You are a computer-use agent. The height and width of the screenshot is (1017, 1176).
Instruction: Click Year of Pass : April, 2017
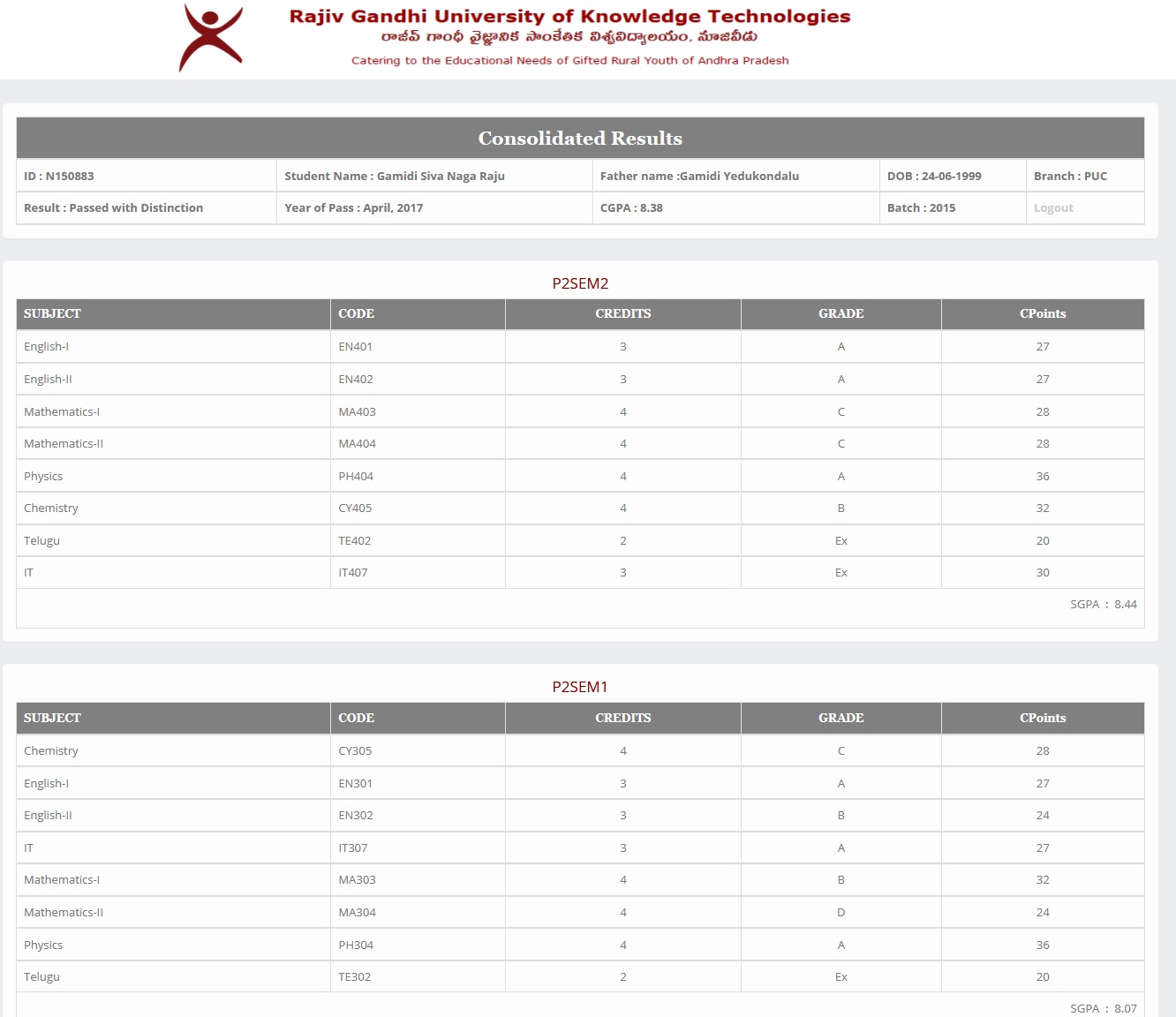click(x=434, y=208)
